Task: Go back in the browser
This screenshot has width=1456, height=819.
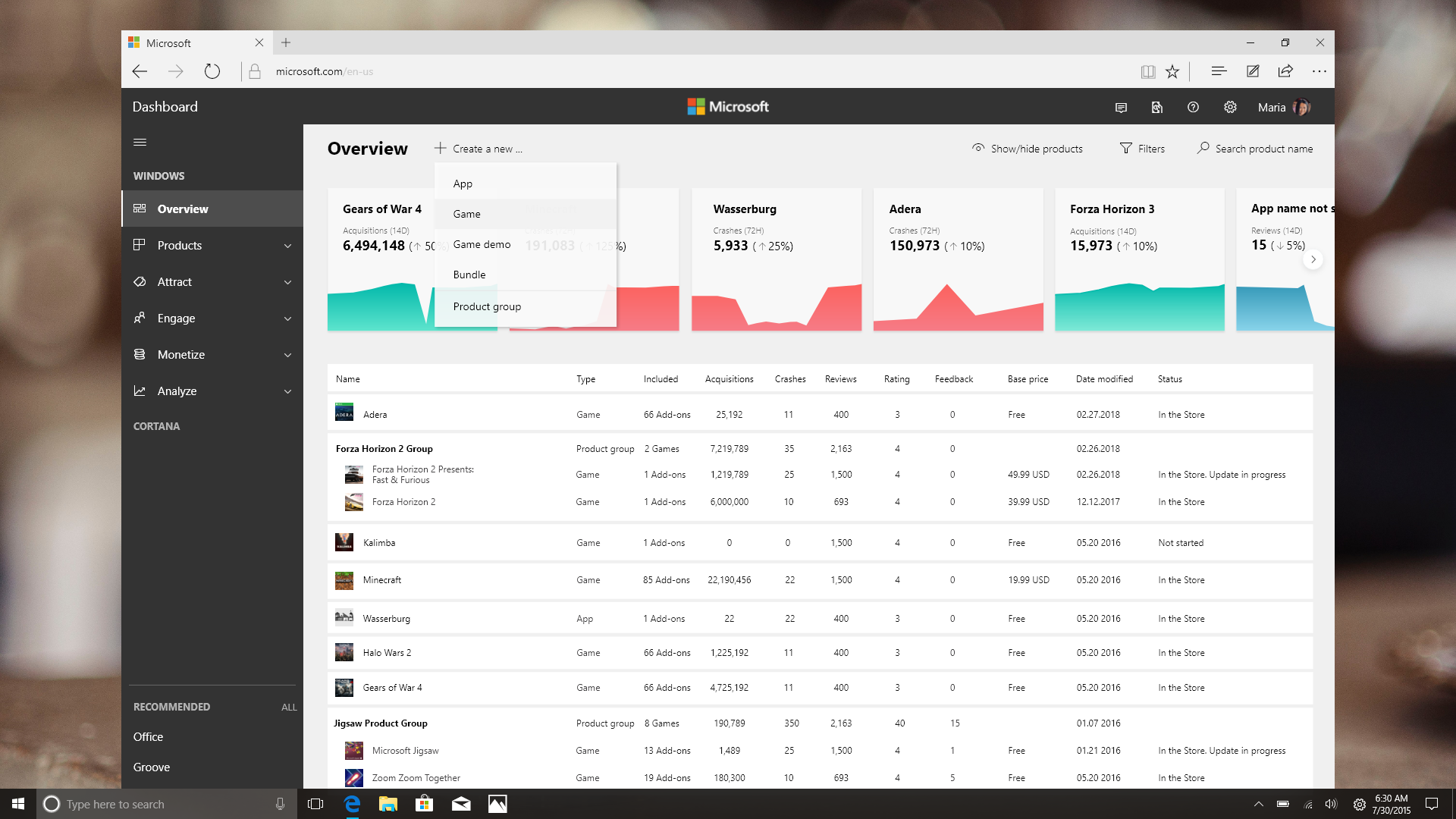Action: [x=140, y=71]
